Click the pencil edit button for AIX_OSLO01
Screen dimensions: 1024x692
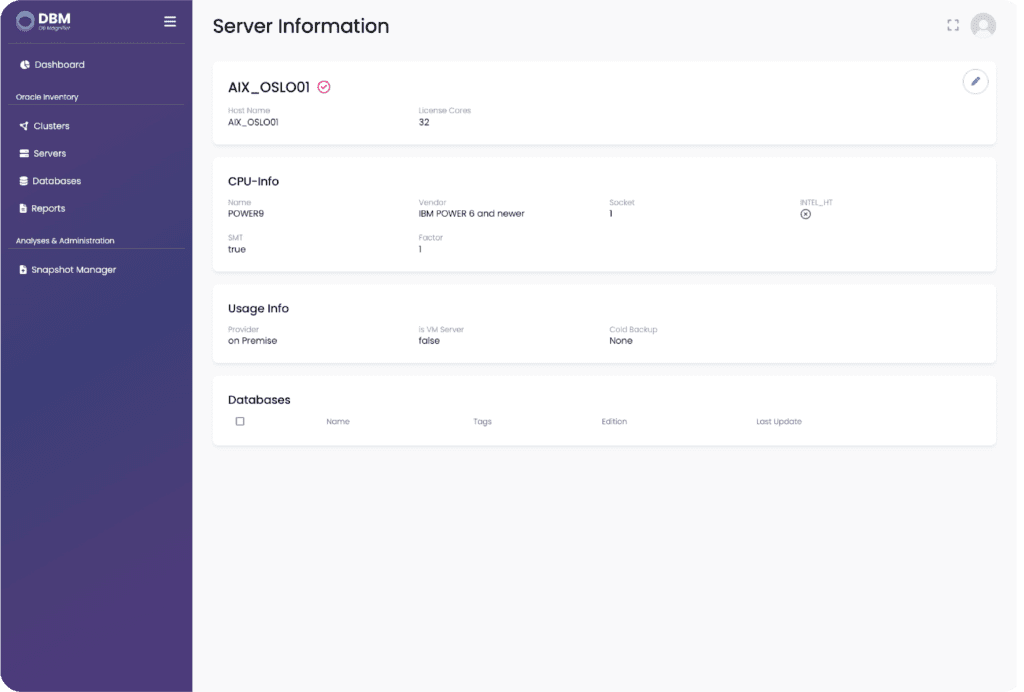coord(975,82)
